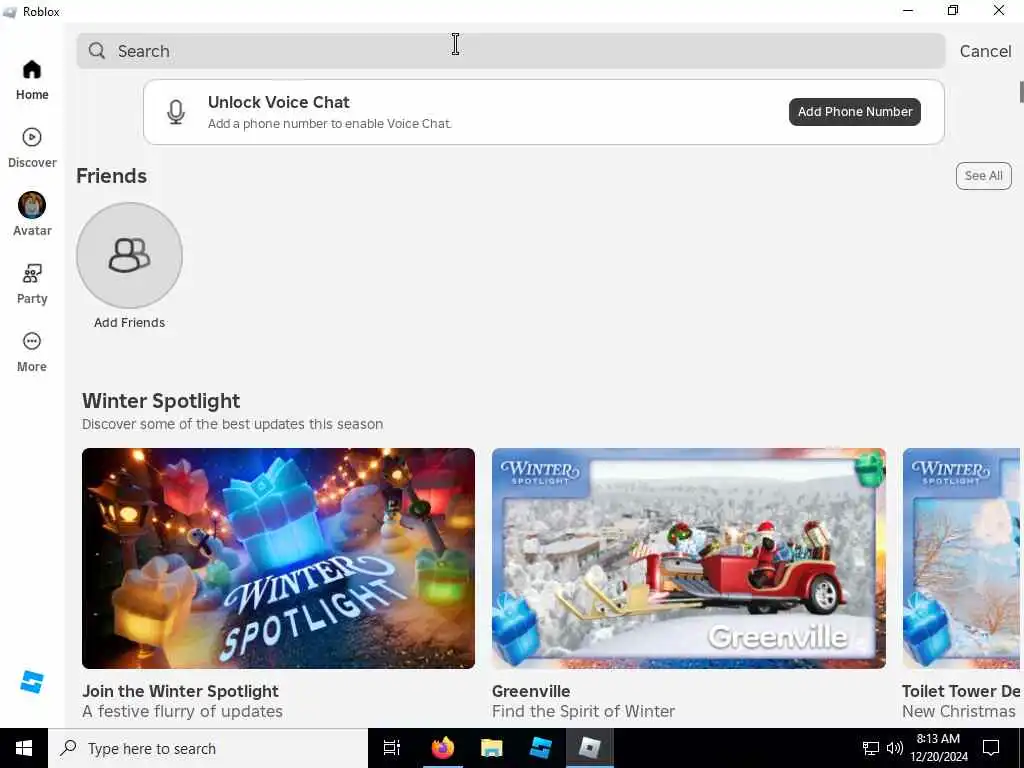The height and width of the screenshot is (768, 1024).
Task: See All friends
Action: click(984, 176)
